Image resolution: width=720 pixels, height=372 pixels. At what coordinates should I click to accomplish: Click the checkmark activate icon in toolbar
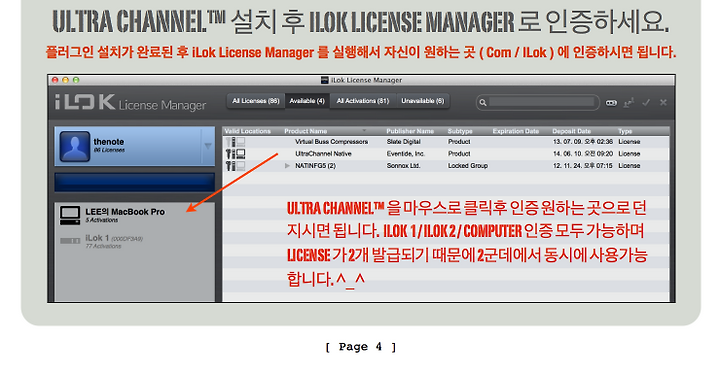(646, 102)
